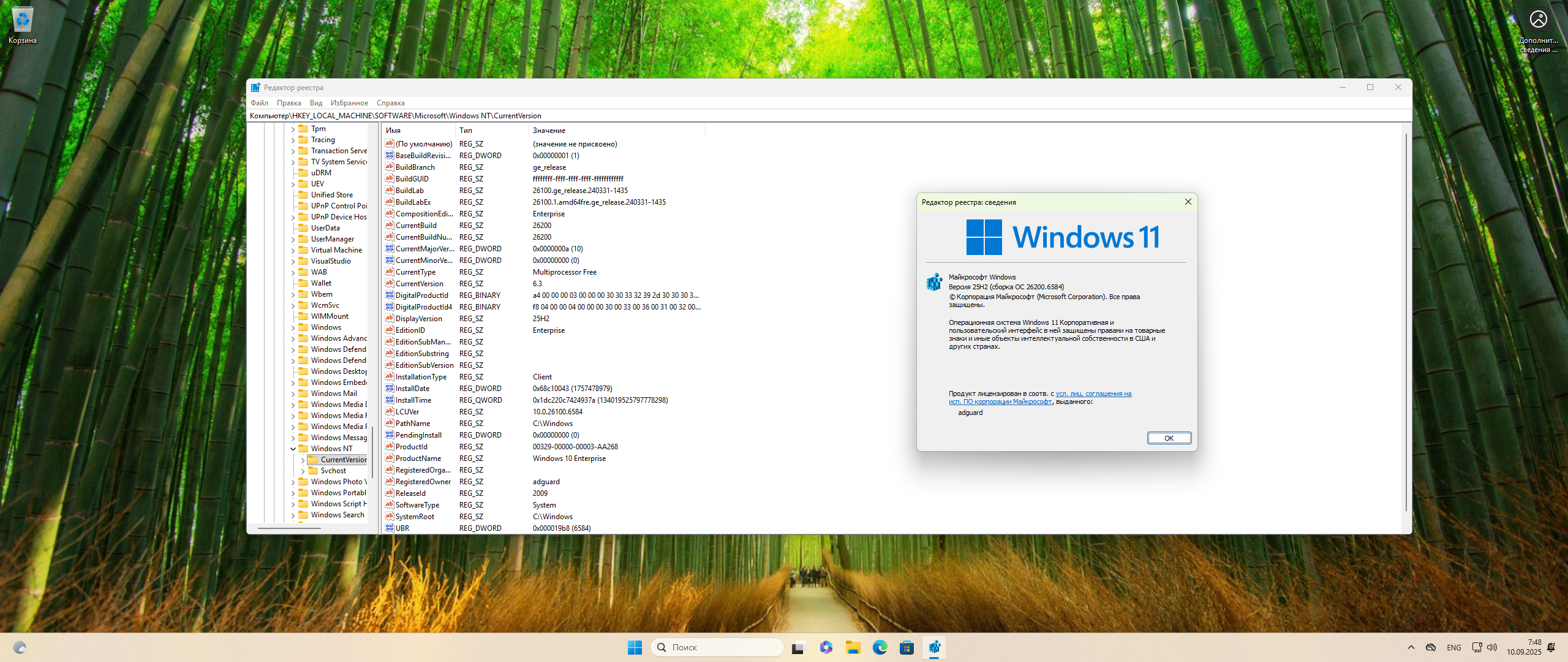1568x662 pixels.
Task: Click the values pane vertical scrollbar
Action: pyautogui.click(x=1406, y=322)
